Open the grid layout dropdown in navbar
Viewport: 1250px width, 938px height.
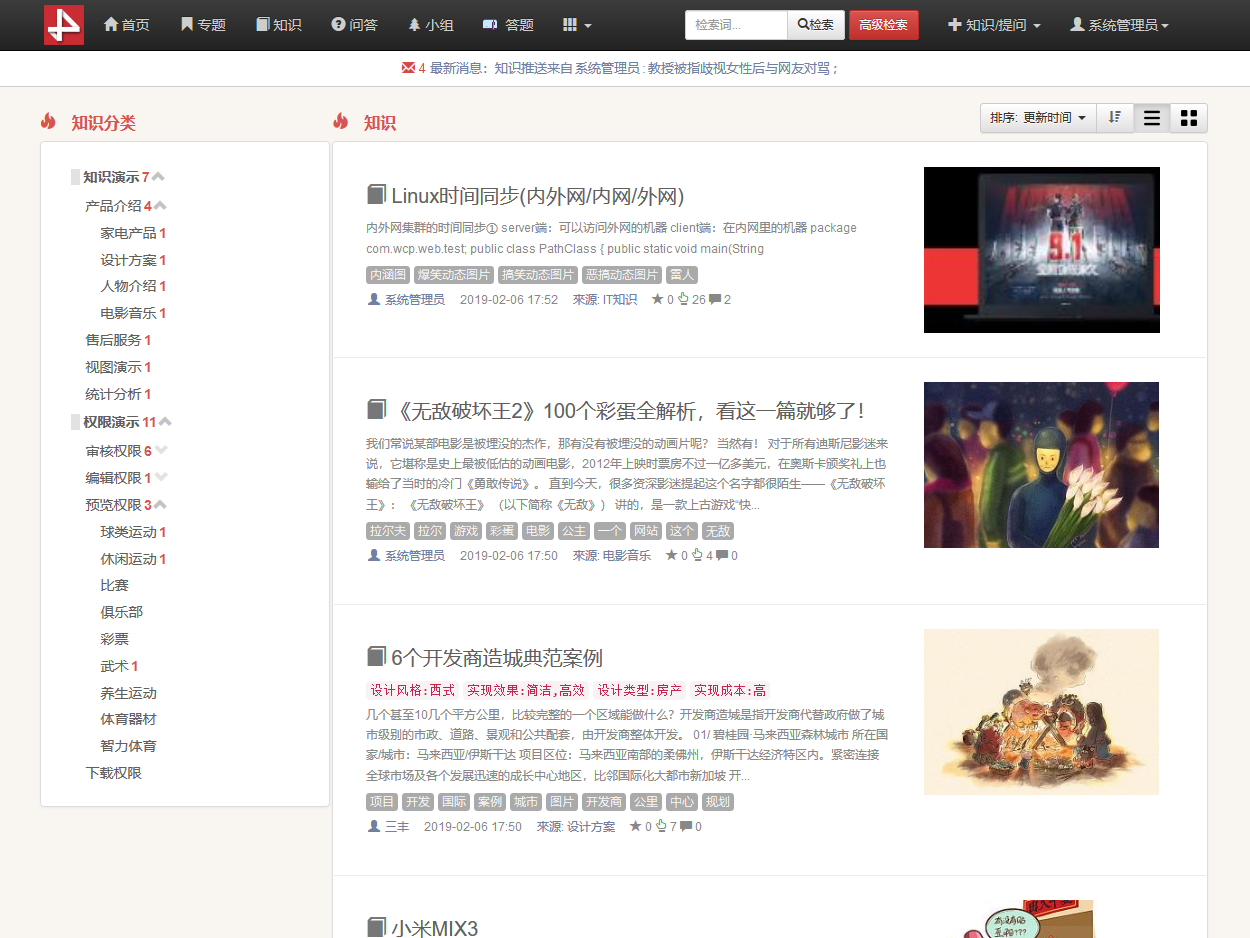(x=577, y=25)
